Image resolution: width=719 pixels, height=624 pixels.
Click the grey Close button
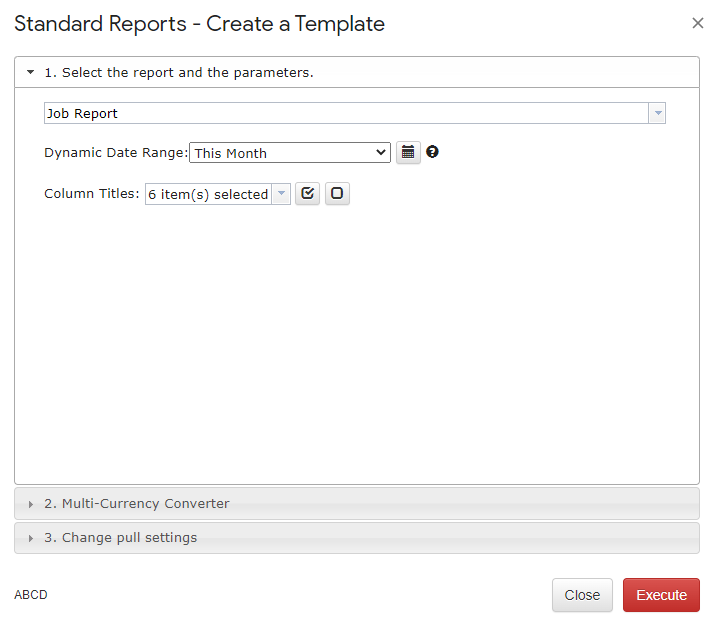coord(582,595)
